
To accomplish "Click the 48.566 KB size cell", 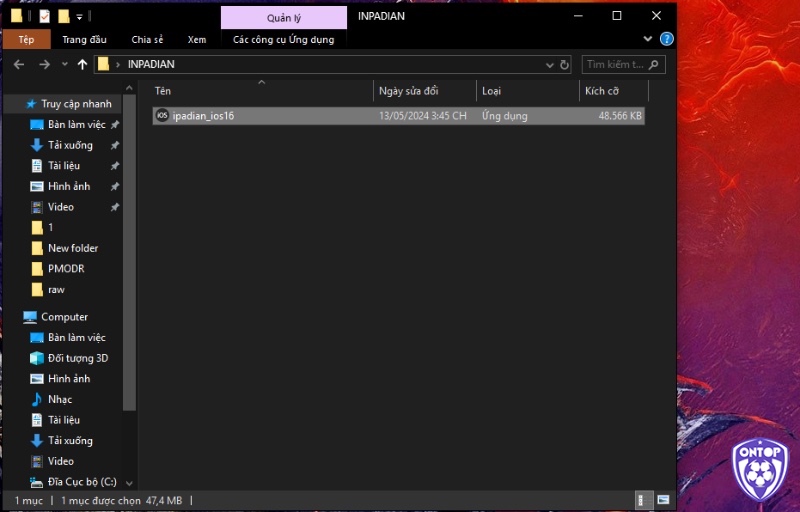I will pos(620,116).
